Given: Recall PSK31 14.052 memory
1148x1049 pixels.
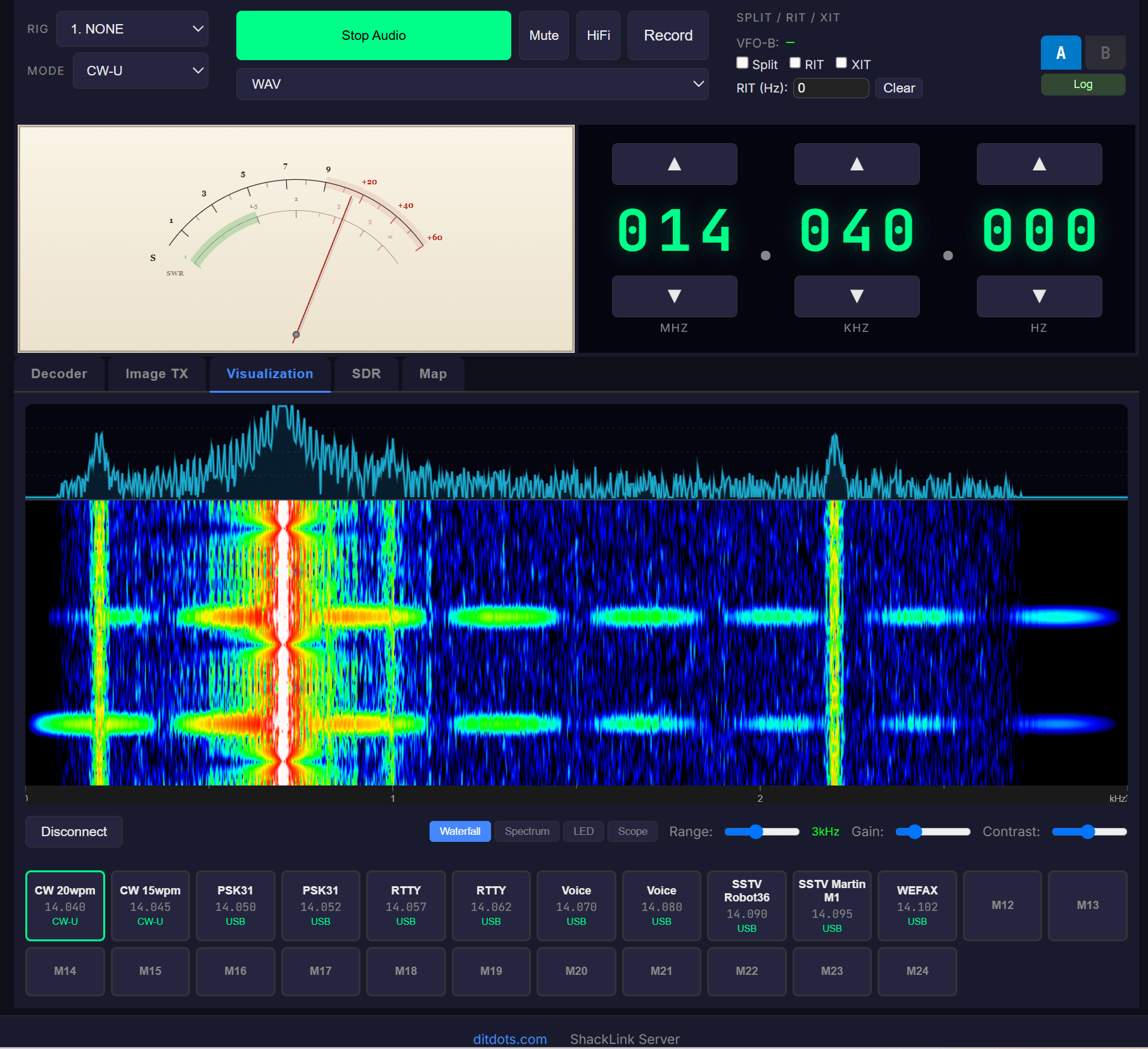Looking at the screenshot, I should pyautogui.click(x=321, y=905).
